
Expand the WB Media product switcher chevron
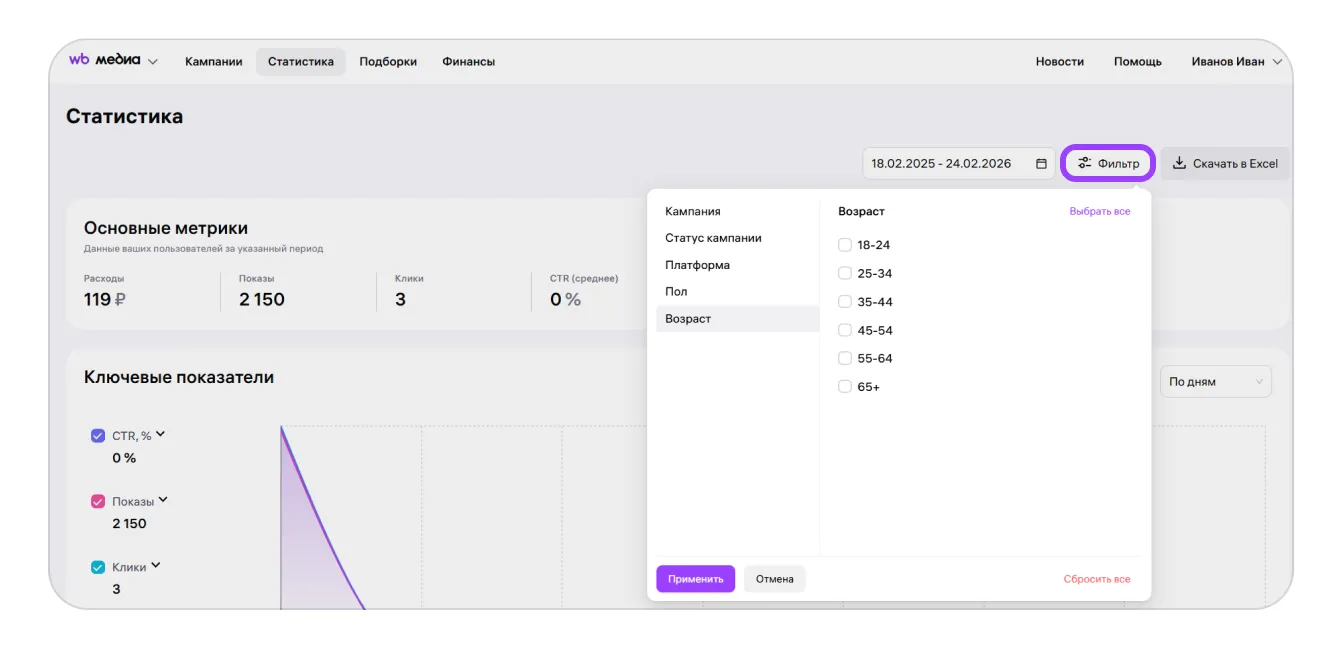[x=153, y=62]
